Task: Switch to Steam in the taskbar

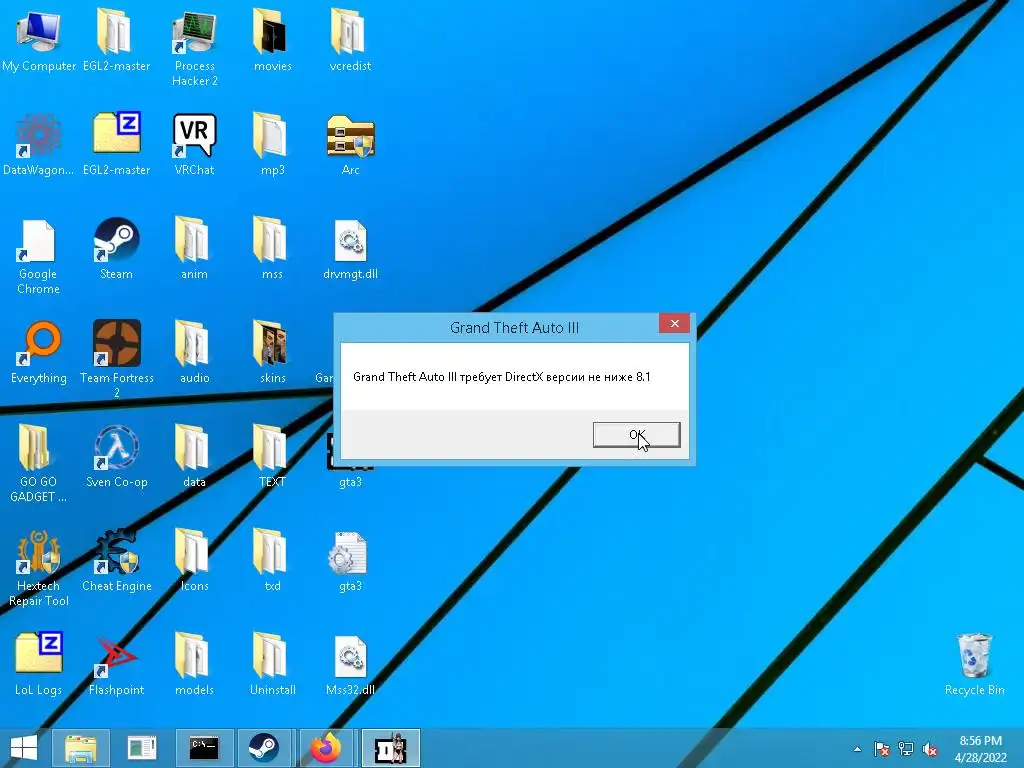Action: pos(264,748)
